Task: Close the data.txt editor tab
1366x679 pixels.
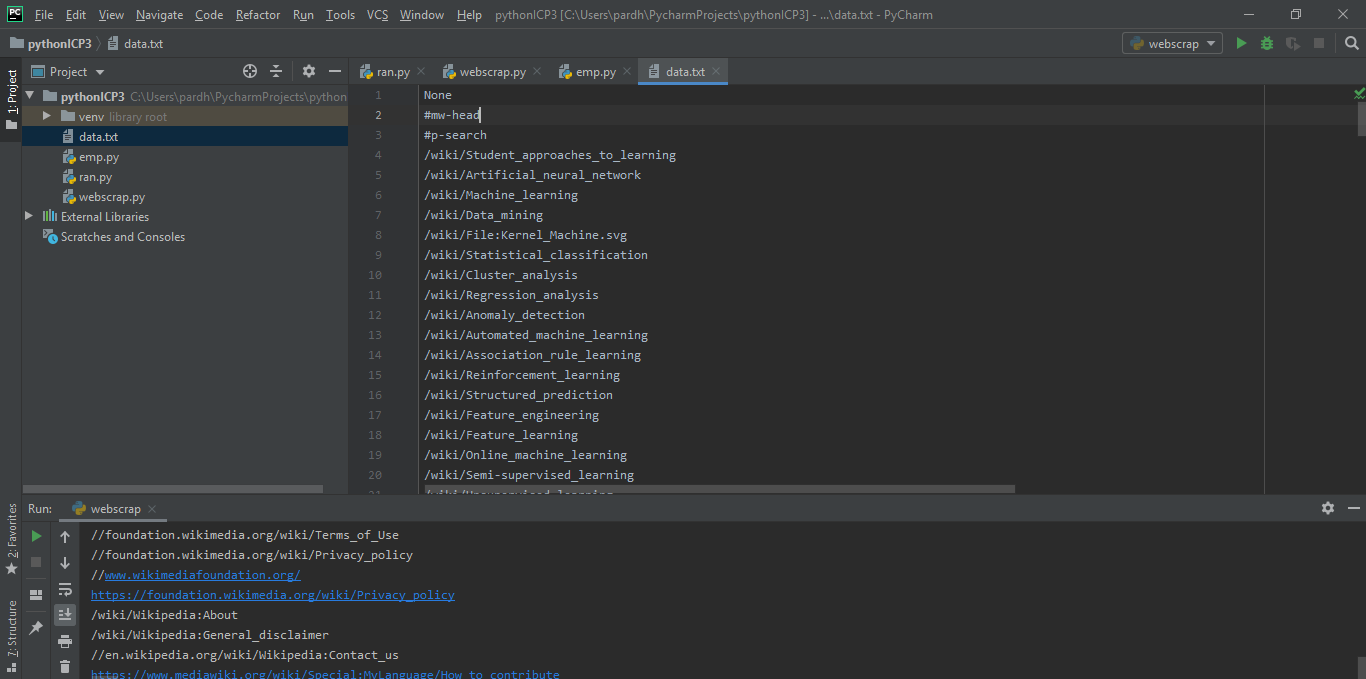Action: pos(716,71)
